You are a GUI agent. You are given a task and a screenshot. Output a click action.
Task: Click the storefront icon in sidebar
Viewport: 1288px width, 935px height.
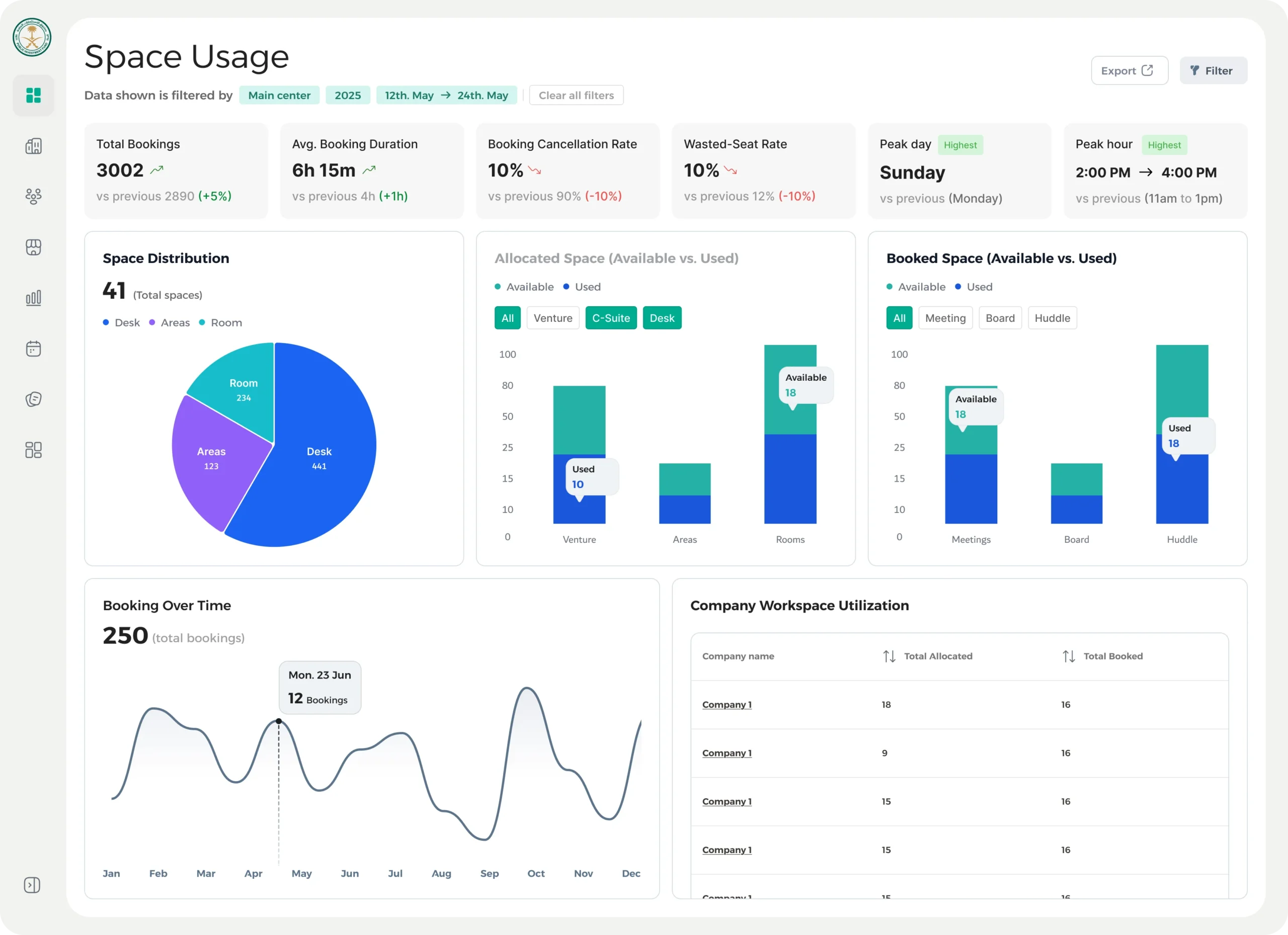pos(34,247)
